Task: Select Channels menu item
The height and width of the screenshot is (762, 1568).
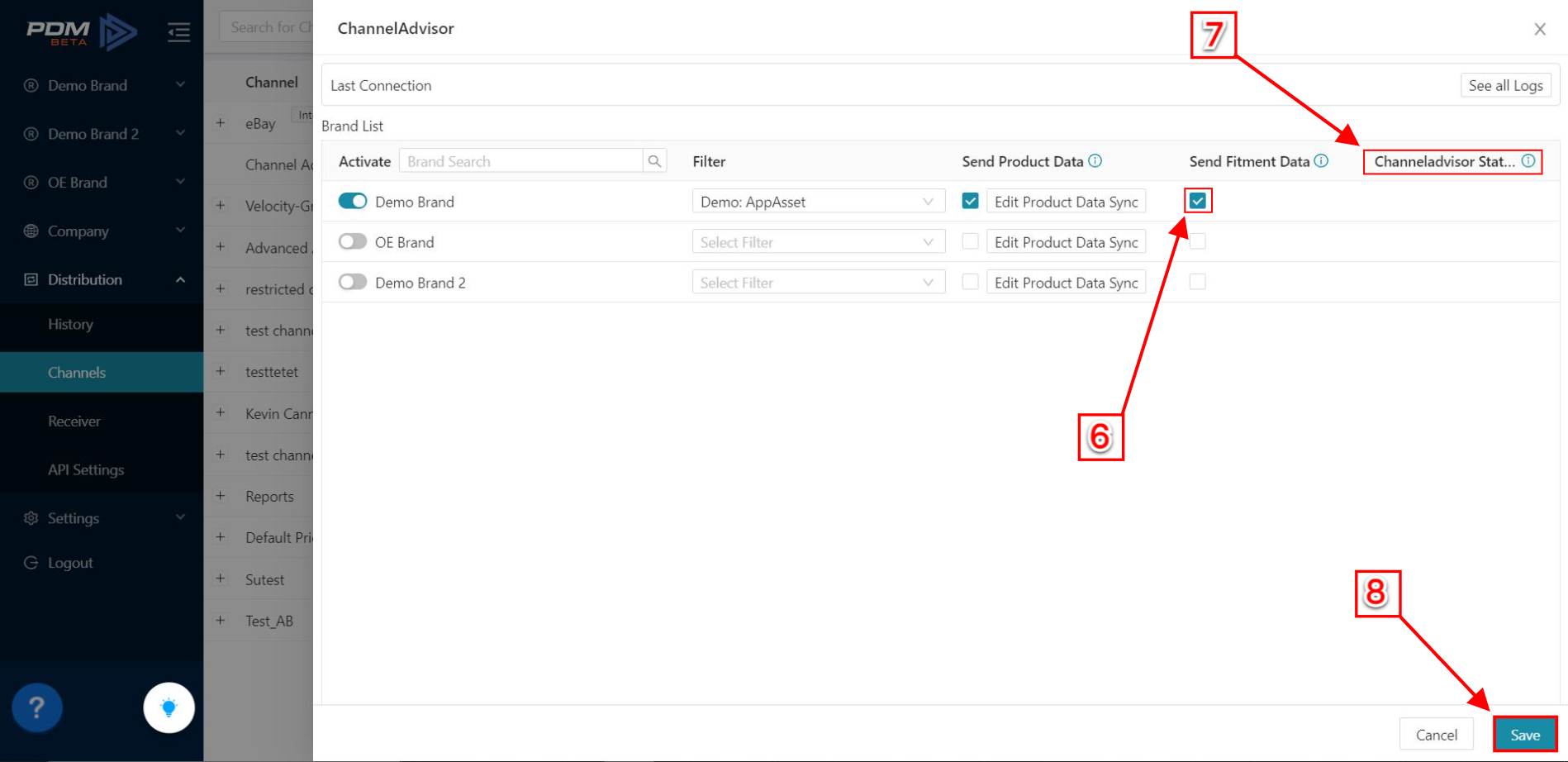Action: pos(102,373)
